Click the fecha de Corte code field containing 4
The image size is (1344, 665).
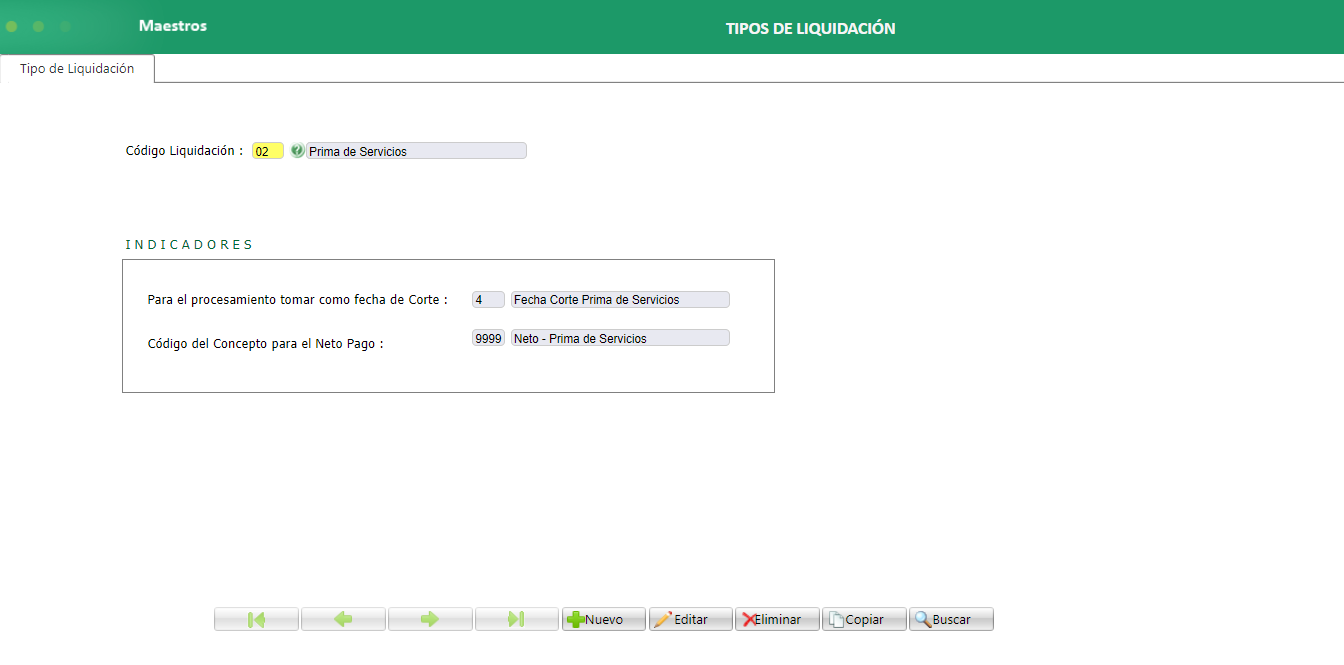(x=488, y=299)
